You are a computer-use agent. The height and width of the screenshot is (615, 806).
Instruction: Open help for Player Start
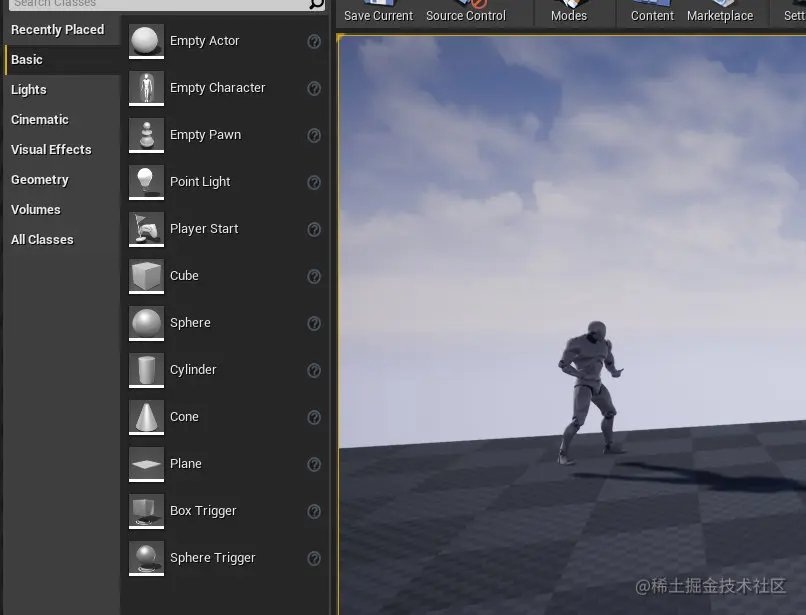coord(314,229)
